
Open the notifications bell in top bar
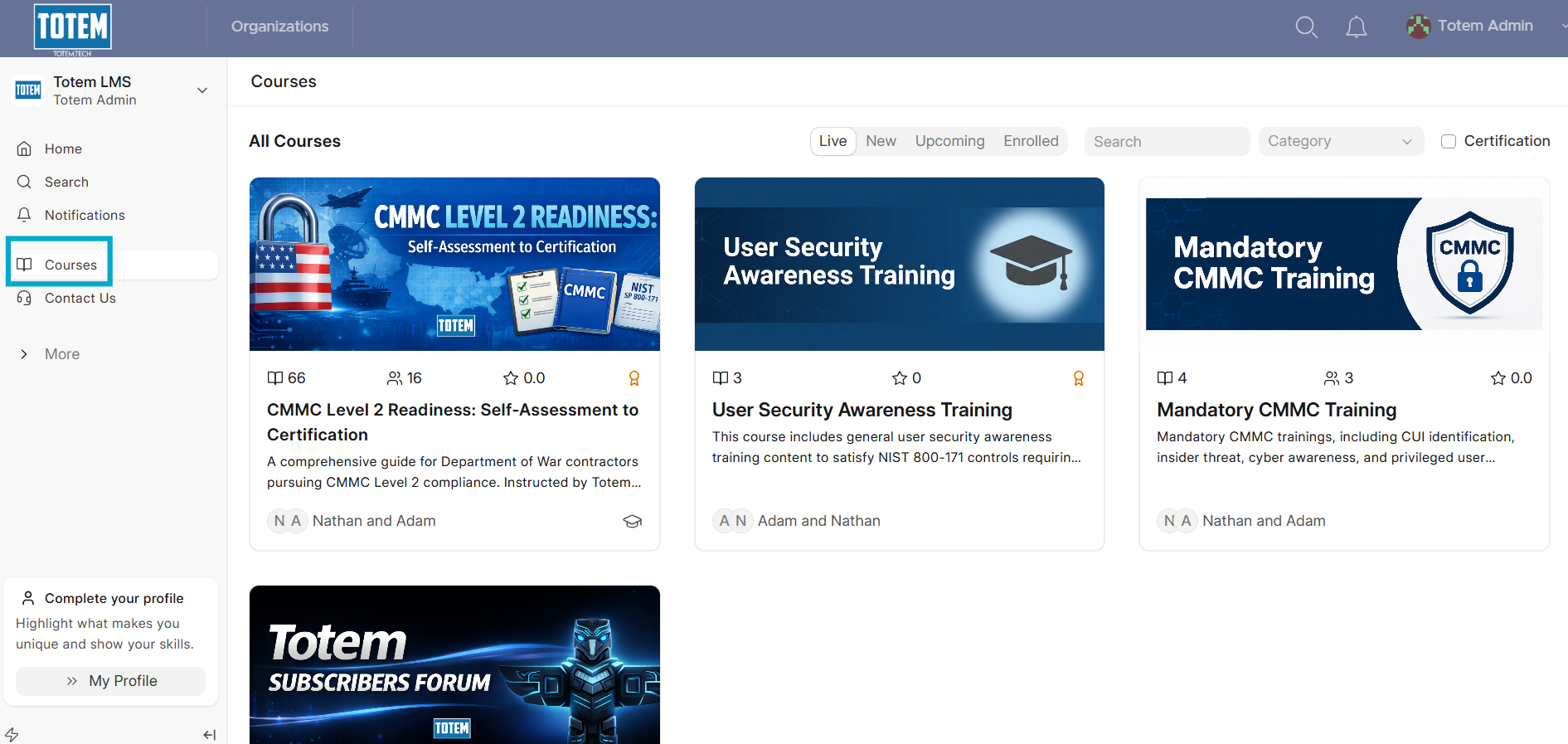1356,27
